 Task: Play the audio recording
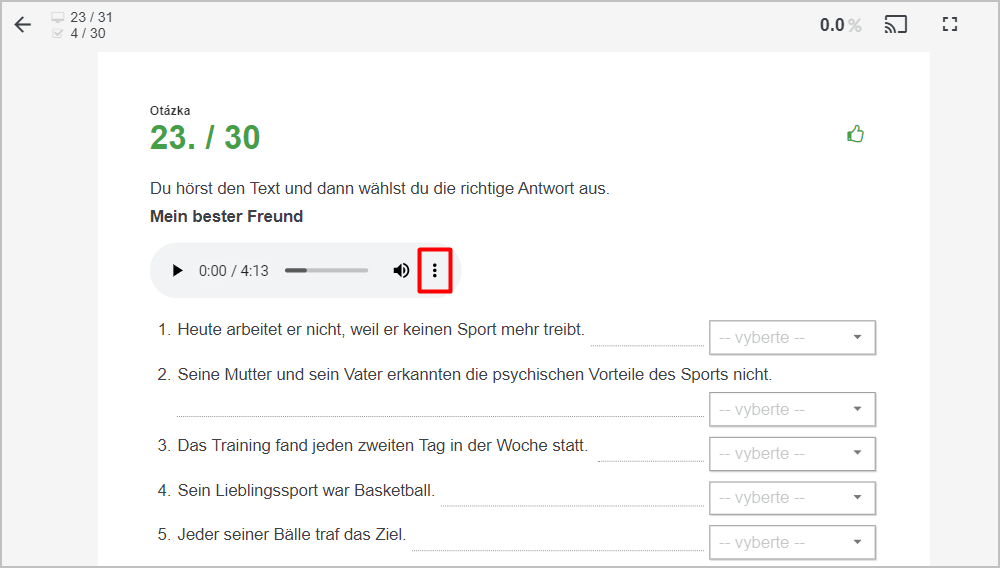(x=177, y=271)
